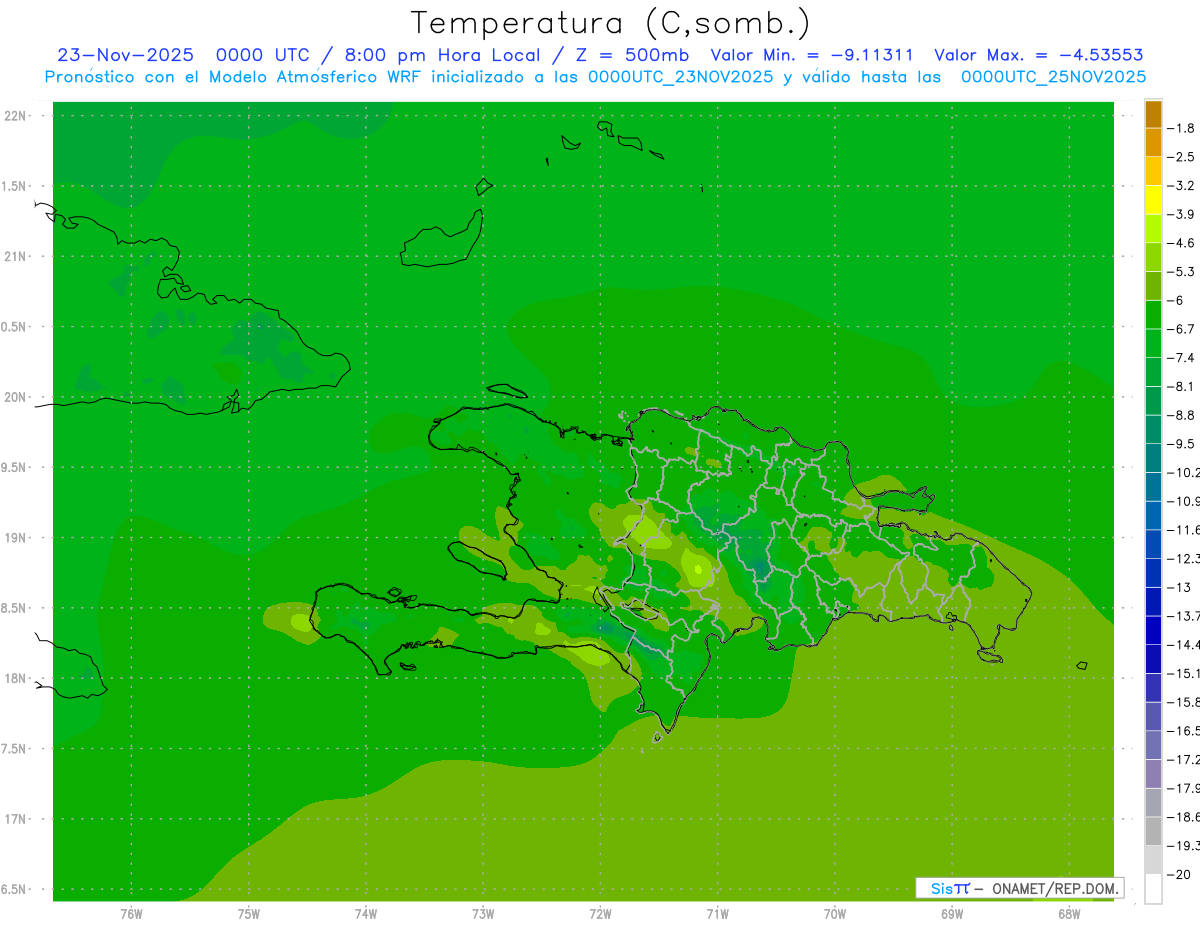
Task: Click the -4.6 colorbar value
Action: tap(1183, 243)
